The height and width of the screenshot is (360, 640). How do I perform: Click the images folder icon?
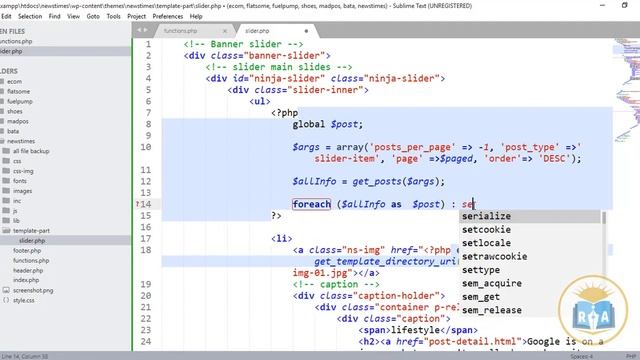coord(6,191)
